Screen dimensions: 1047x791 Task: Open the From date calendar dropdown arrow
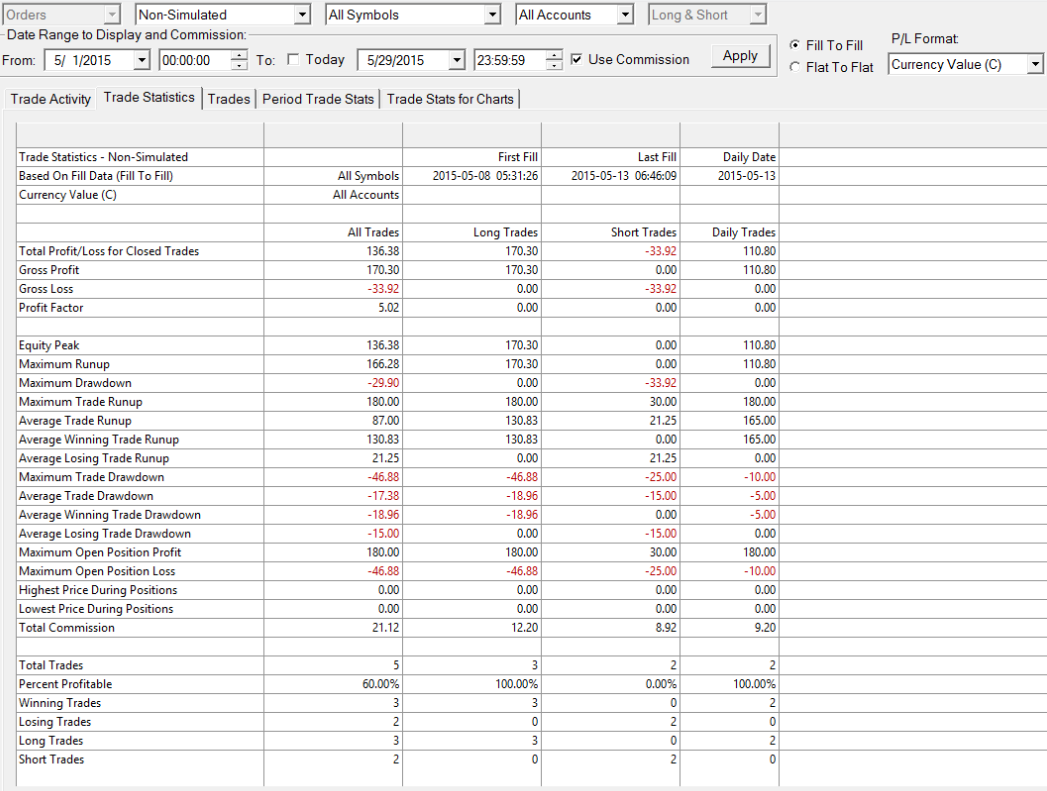click(142, 60)
